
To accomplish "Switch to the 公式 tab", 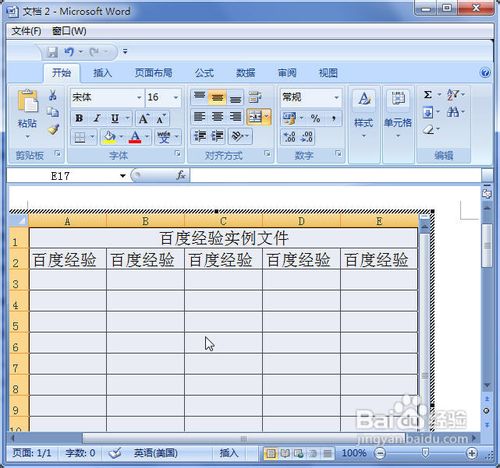I will [x=204, y=73].
